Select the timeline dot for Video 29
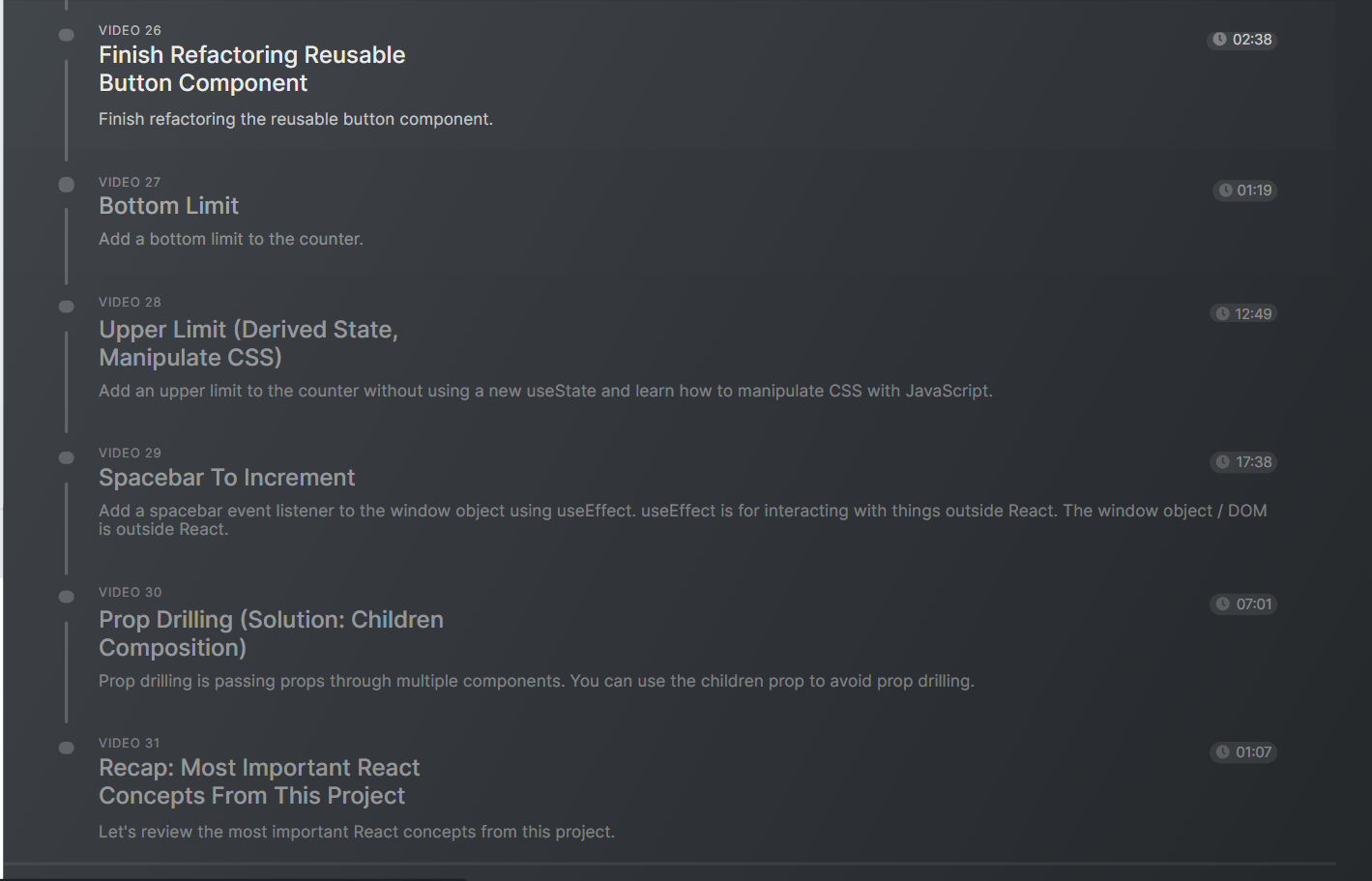 click(67, 457)
